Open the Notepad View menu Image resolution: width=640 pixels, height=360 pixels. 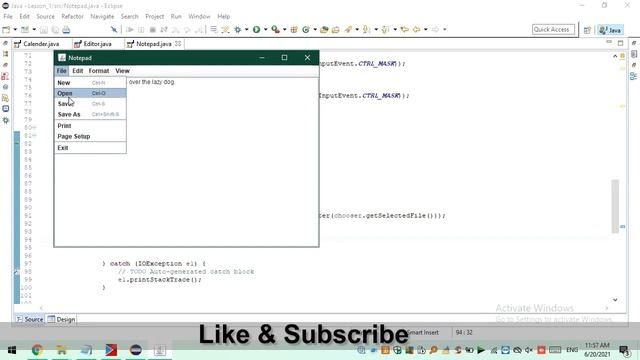point(122,71)
